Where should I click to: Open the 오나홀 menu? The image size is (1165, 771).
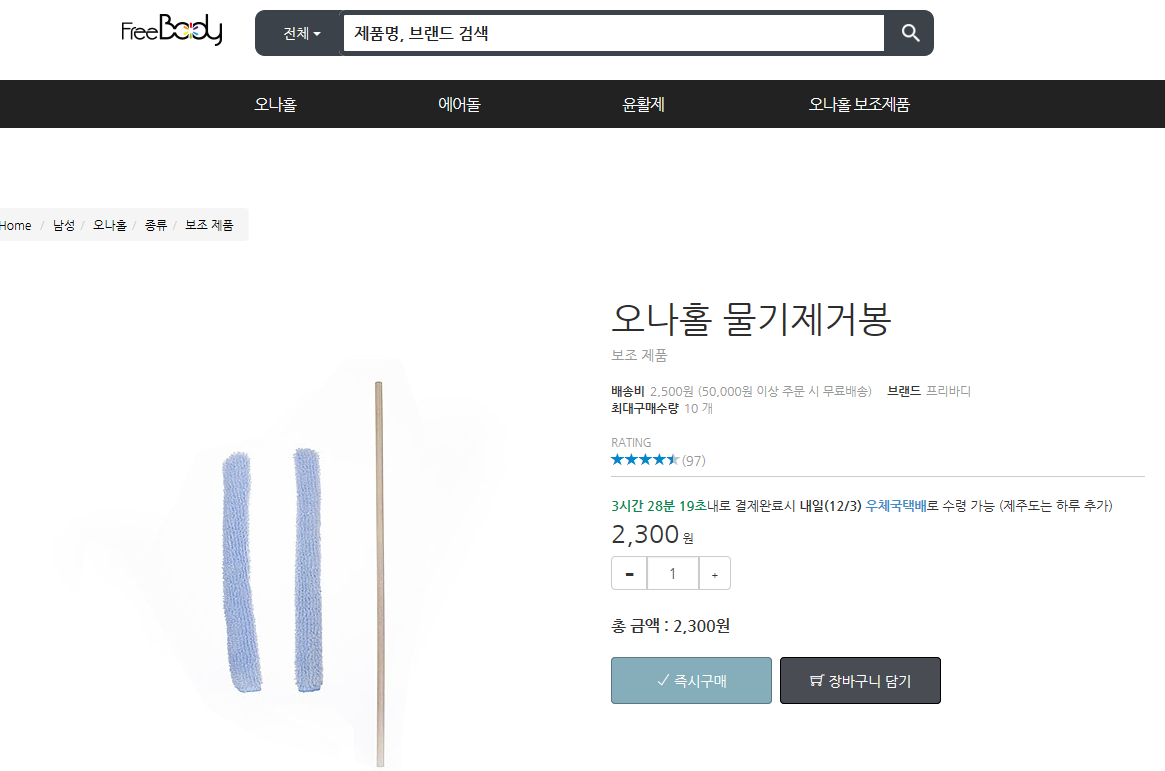point(275,104)
